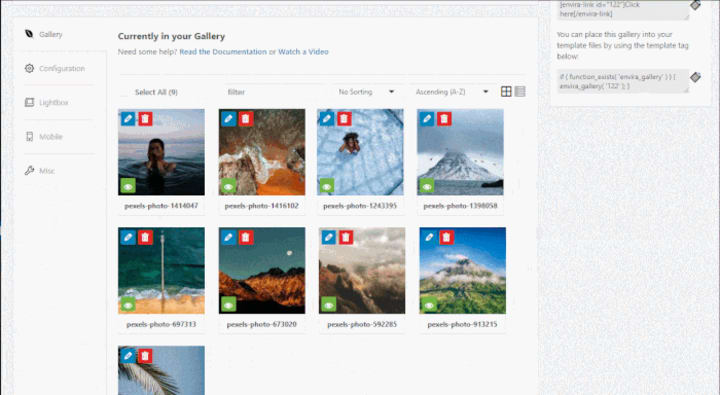Image resolution: width=720 pixels, height=395 pixels.
Task: Delete the pexels-photo-1416102 image with trash icon
Action: click(x=246, y=119)
